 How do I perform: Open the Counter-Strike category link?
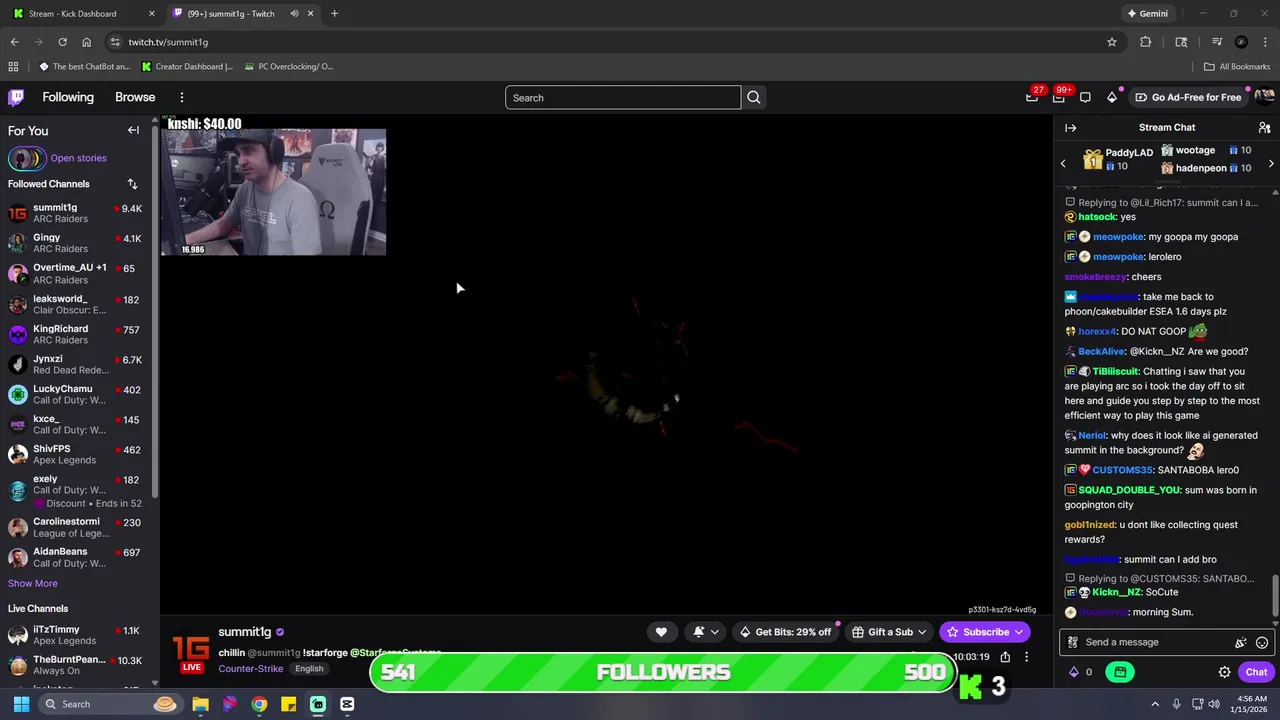pos(251,669)
